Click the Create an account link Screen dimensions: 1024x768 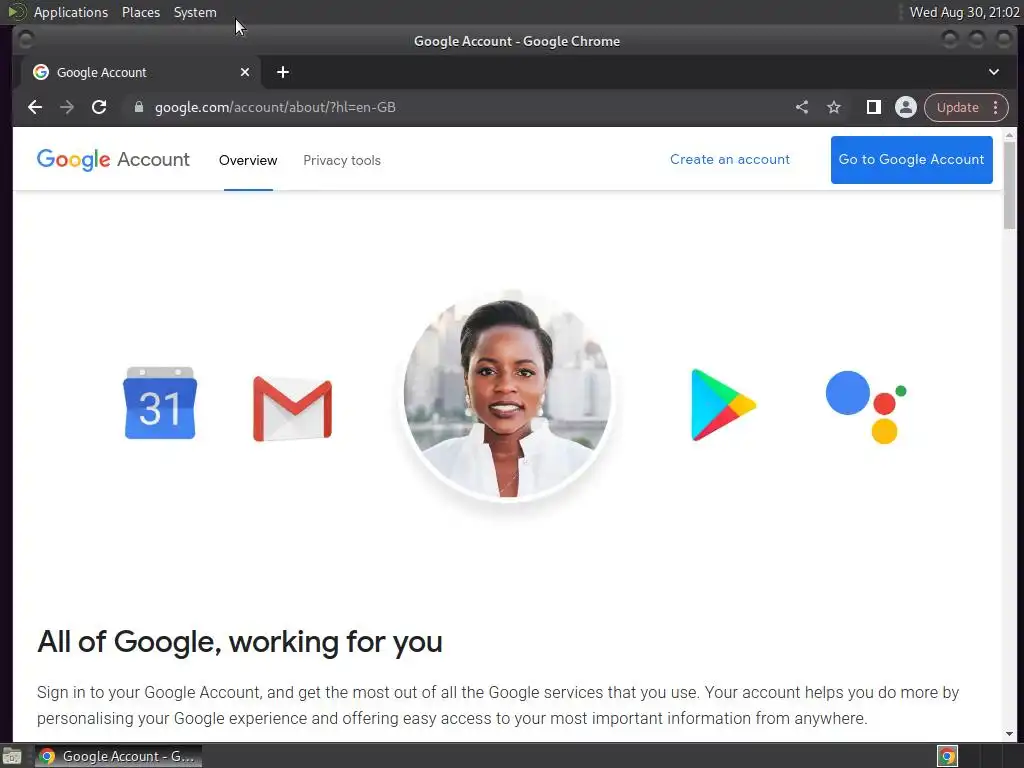coord(729,159)
